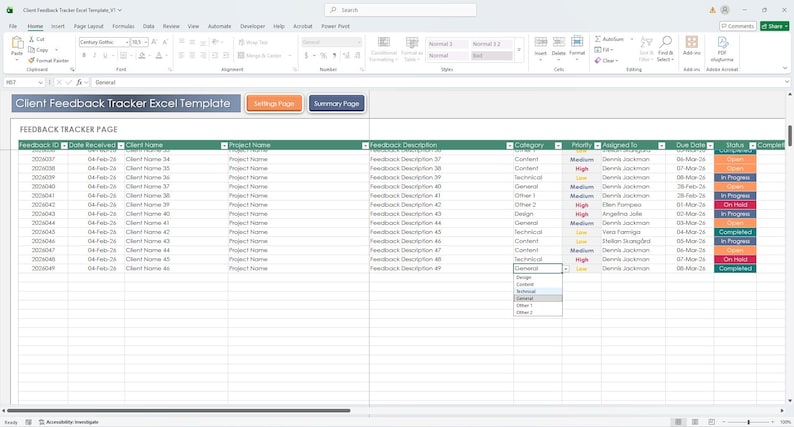Click the zoom slider in status bar
Viewport: 794px width, 427px height.
pos(748,422)
